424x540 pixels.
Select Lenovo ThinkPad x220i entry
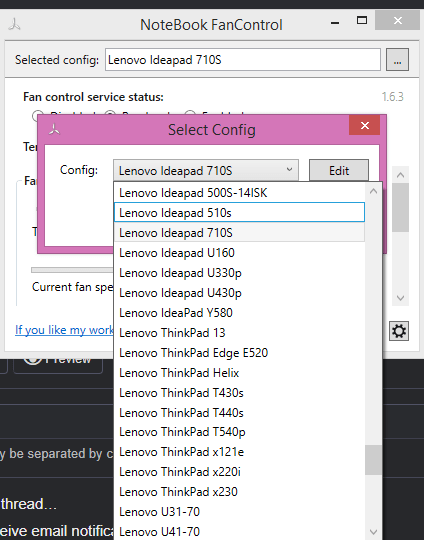(x=239, y=471)
